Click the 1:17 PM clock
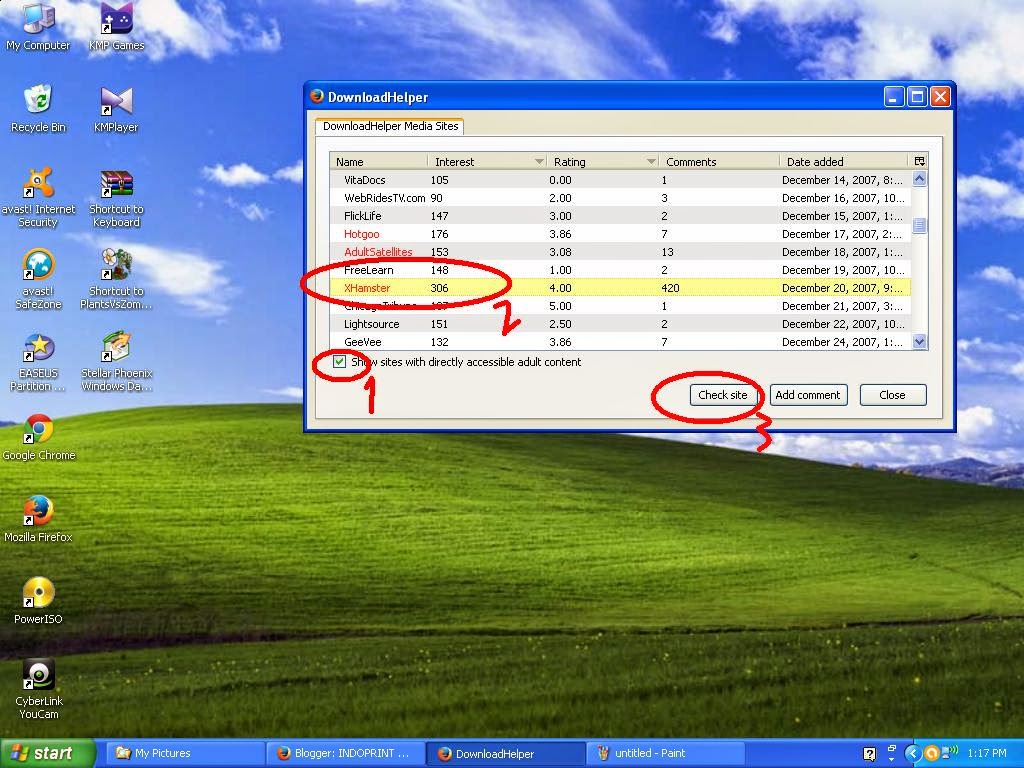The width and height of the screenshot is (1024, 768). coord(987,753)
